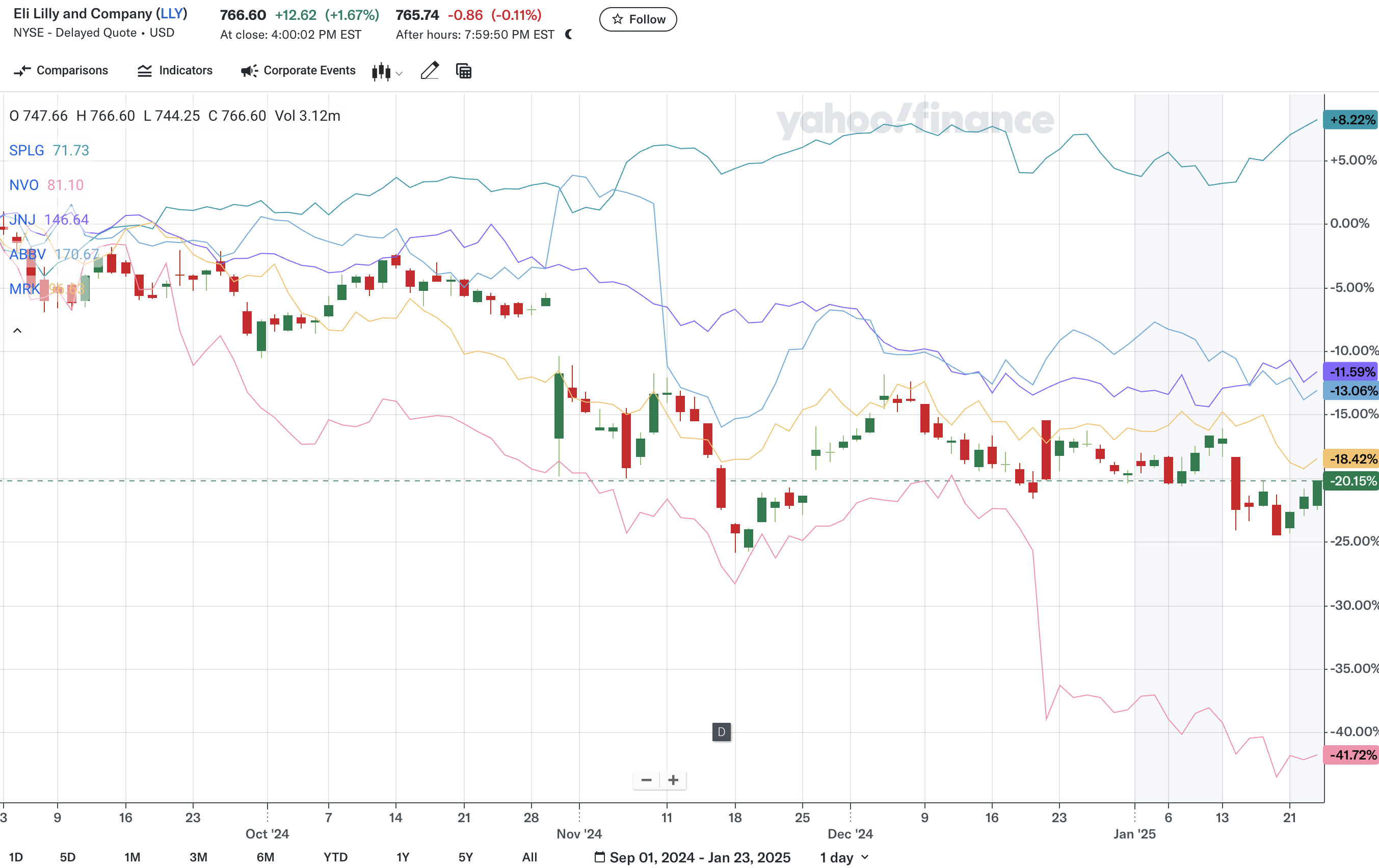1379x868 pixels.
Task: Show Corporate Events options
Action: click(298, 70)
